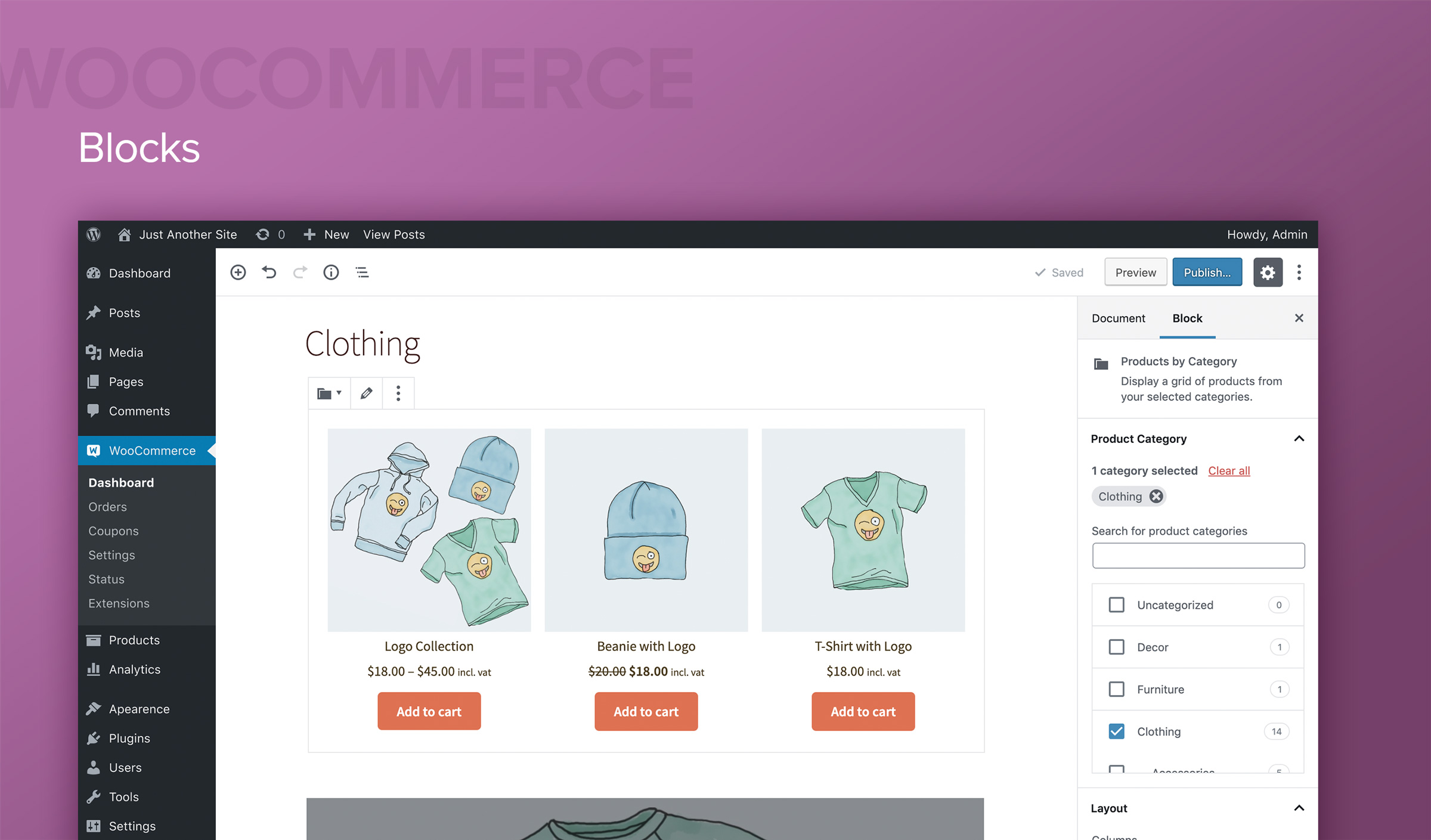Switch to the Block tab

pos(1187,318)
